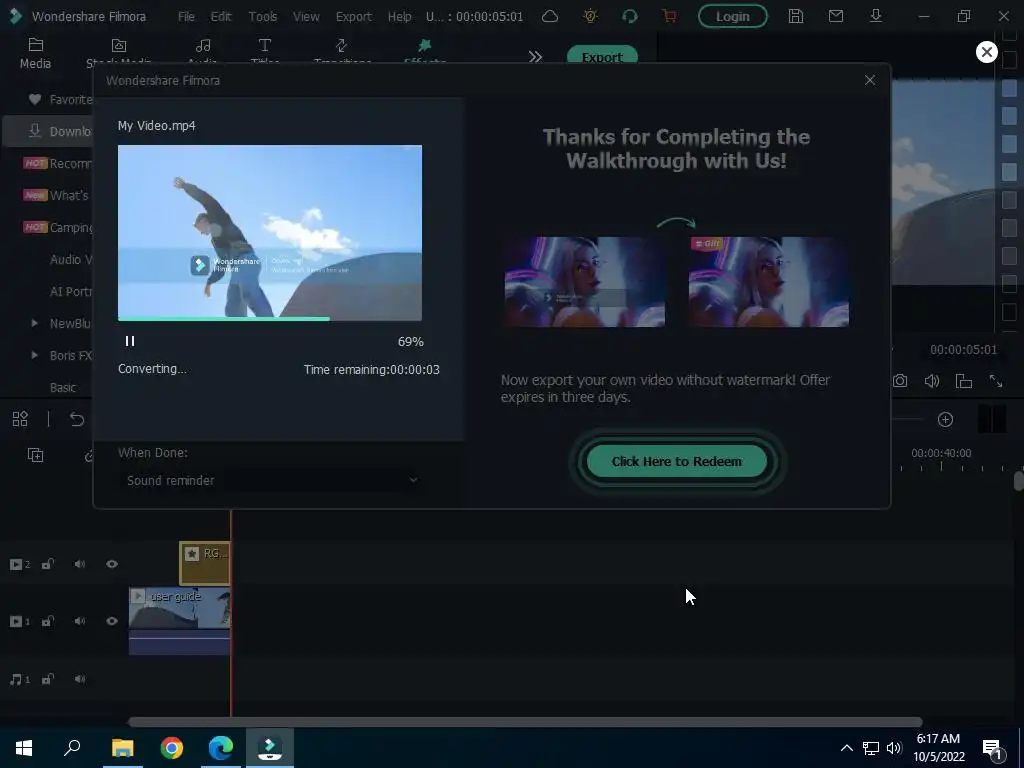Screen dimensions: 1024x768
Task: Open the View menu
Action: click(306, 16)
